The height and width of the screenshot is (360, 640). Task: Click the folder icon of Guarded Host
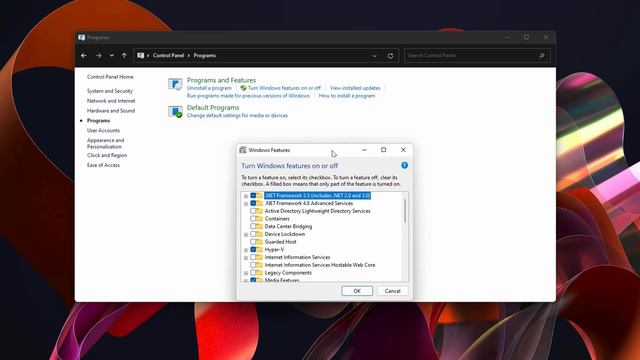click(260, 242)
